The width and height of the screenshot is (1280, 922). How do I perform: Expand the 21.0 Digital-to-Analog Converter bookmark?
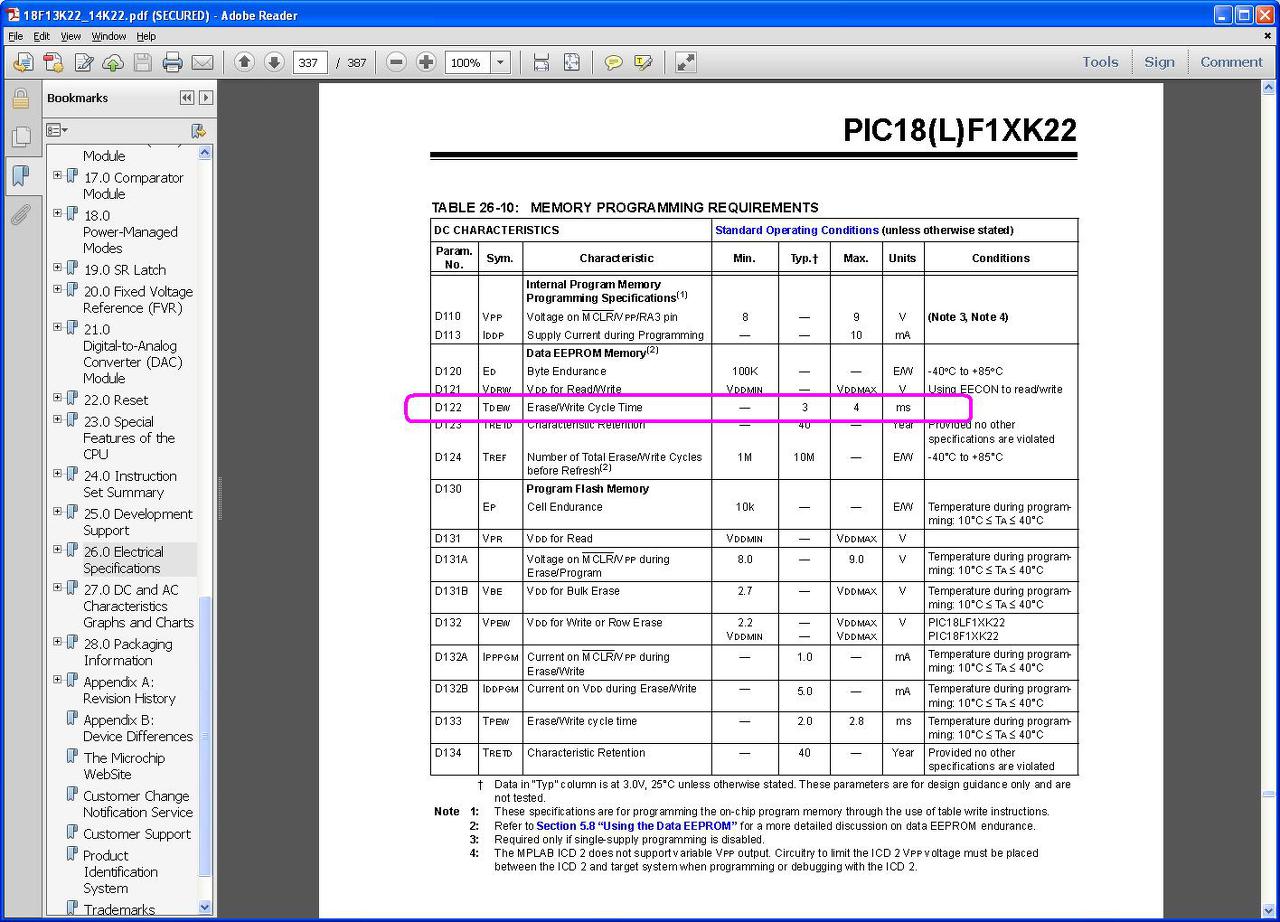(57, 327)
